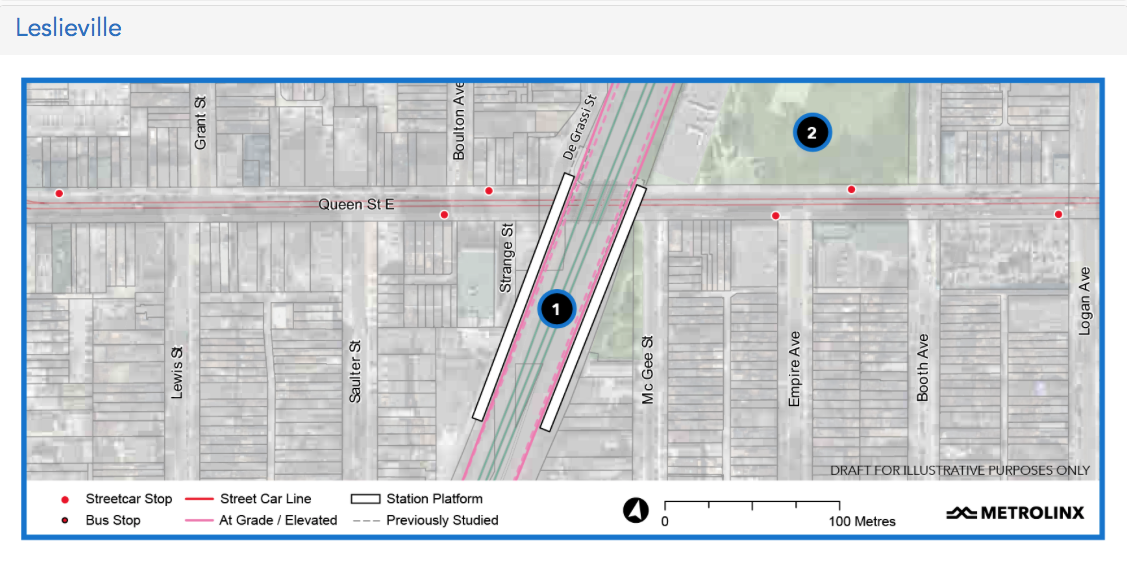Click the 100 Metres scale label
1127x566 pixels.
[862, 521]
